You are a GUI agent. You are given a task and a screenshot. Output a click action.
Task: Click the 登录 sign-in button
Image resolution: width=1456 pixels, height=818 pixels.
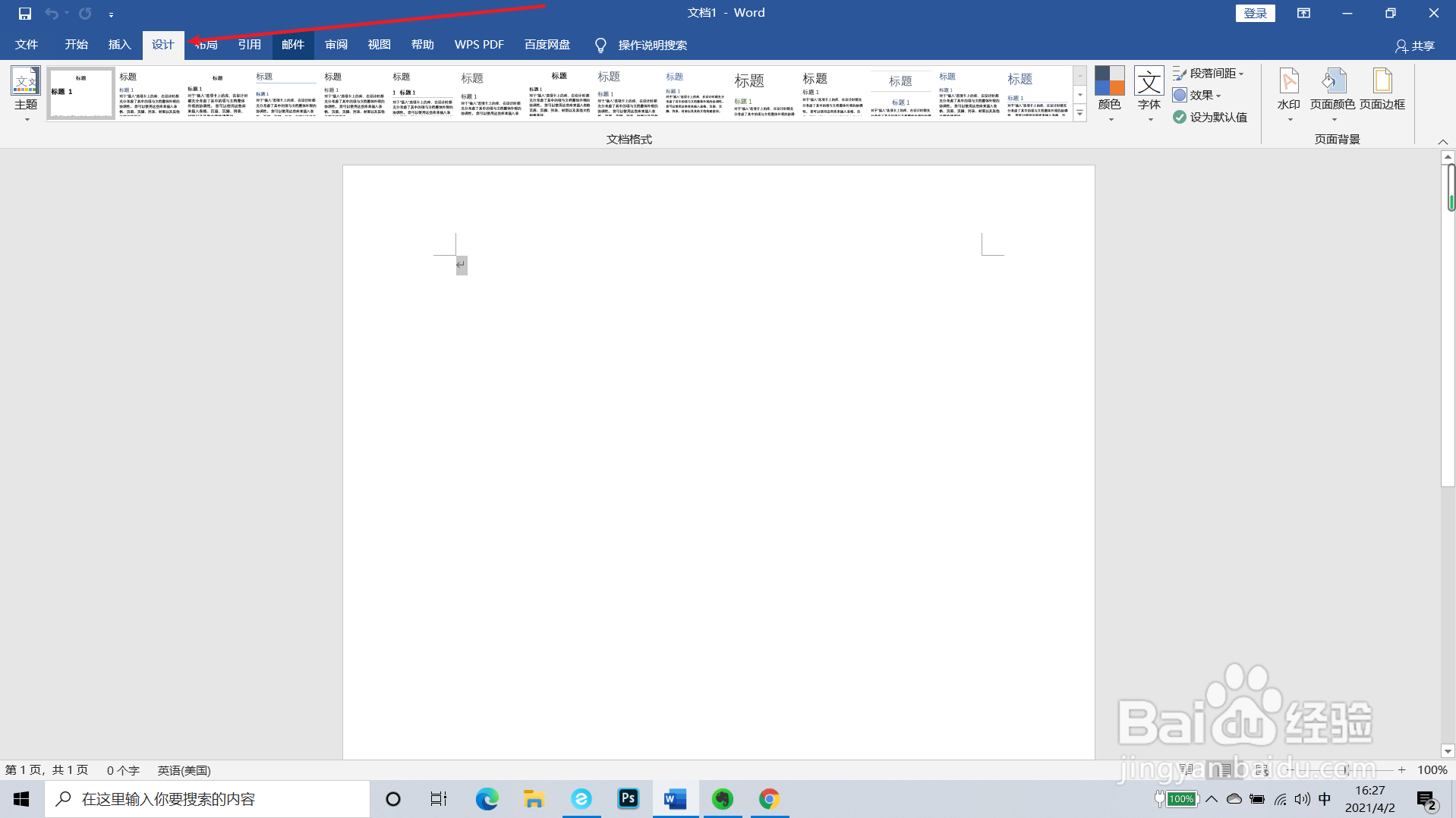click(x=1255, y=13)
